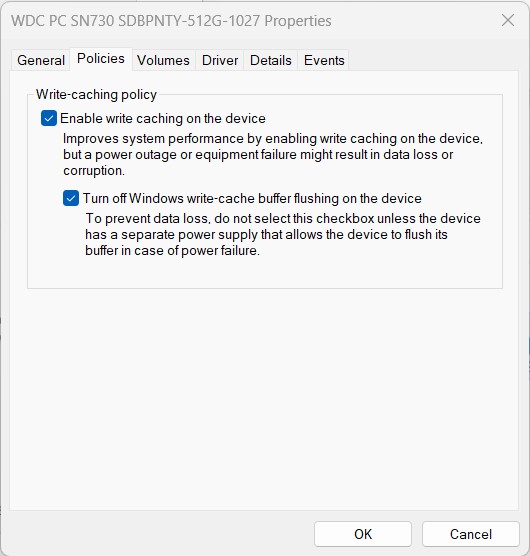
Task: Select the Policies tab
Action: point(101,59)
